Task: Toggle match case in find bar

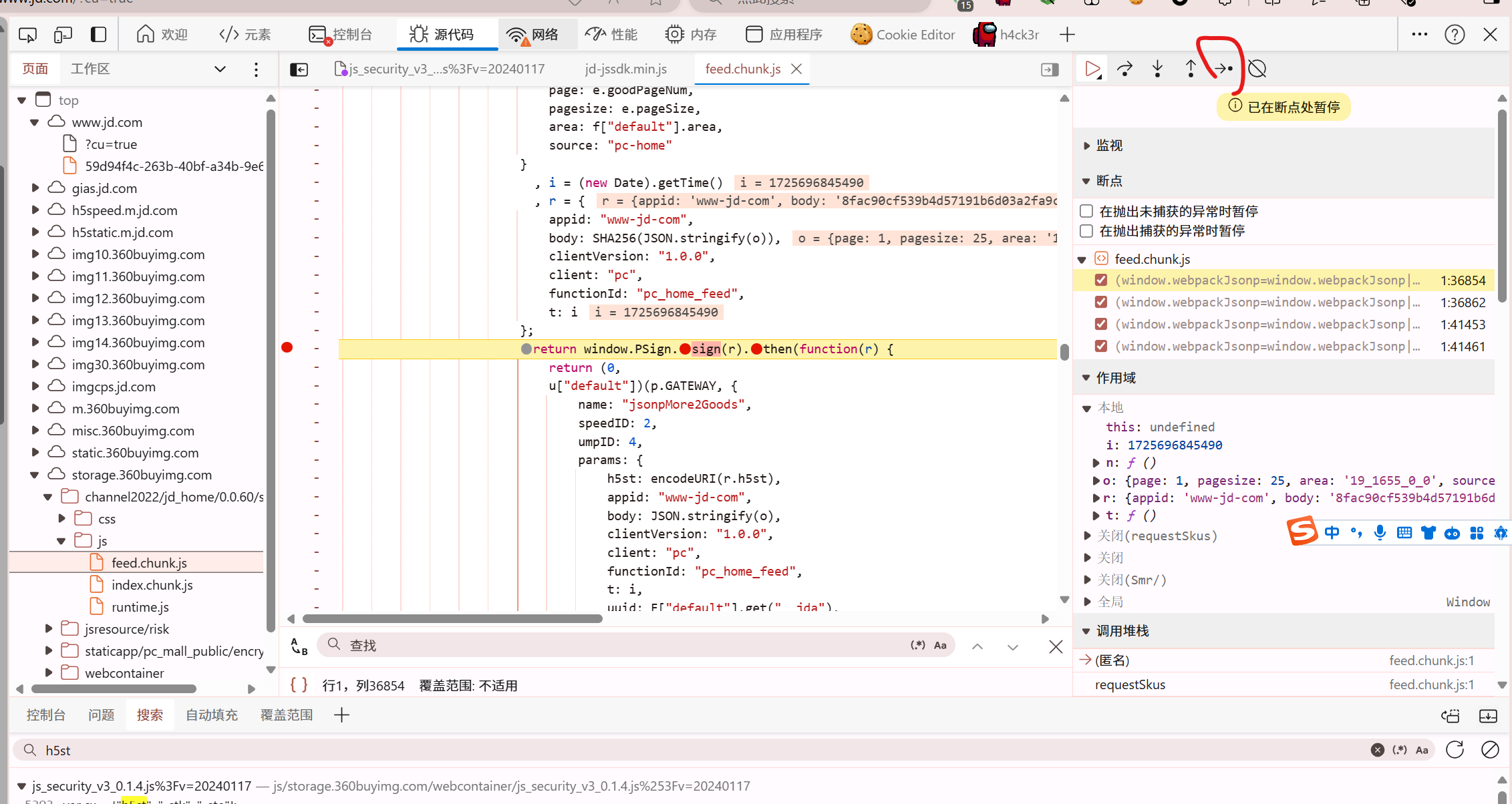Action: coord(940,645)
